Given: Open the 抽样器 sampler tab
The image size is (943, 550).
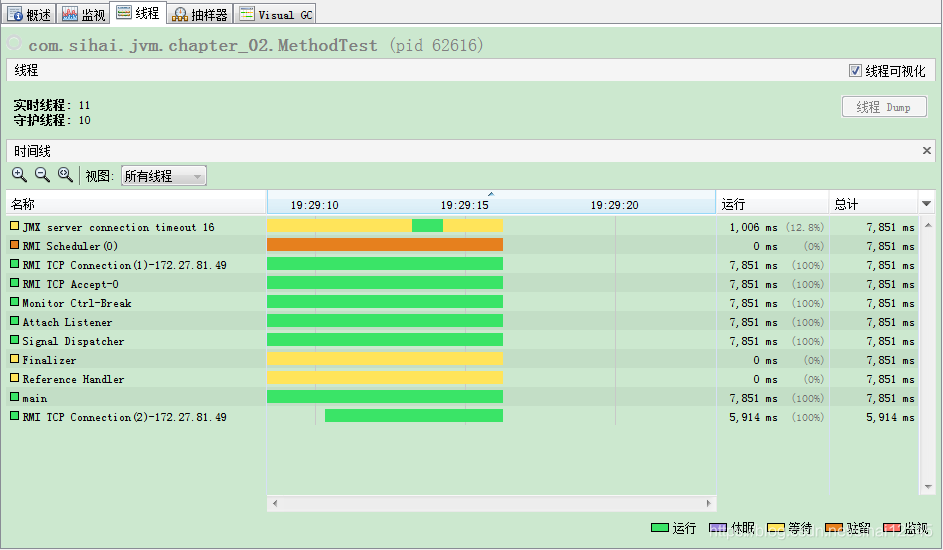Looking at the screenshot, I should point(200,14).
